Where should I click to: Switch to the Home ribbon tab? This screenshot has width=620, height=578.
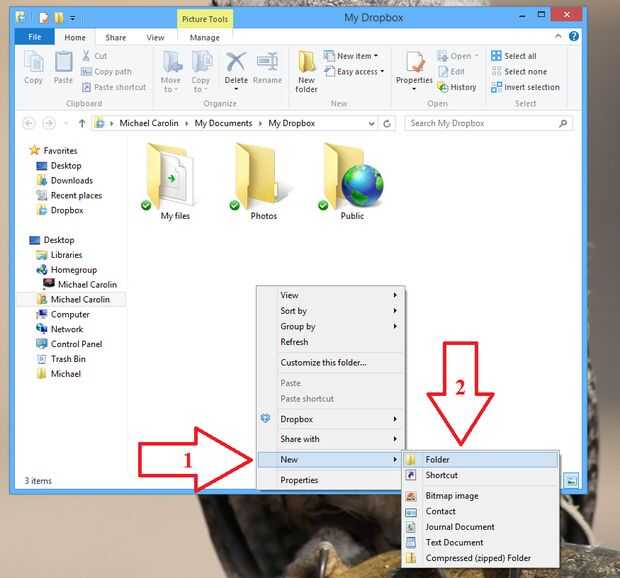(75, 37)
